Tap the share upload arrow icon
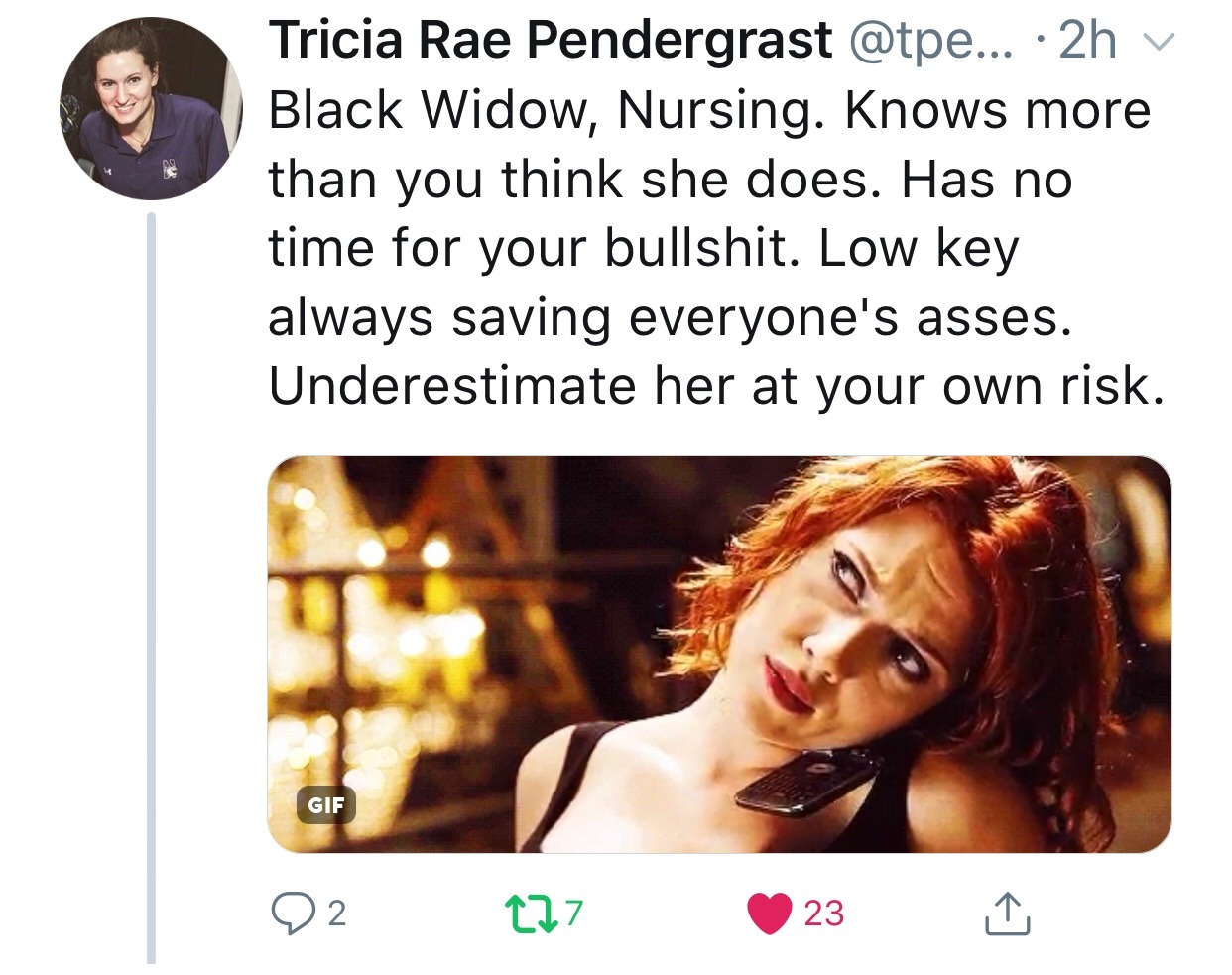Screen dimensions: 1232x975 pyautogui.click(x=1007, y=914)
